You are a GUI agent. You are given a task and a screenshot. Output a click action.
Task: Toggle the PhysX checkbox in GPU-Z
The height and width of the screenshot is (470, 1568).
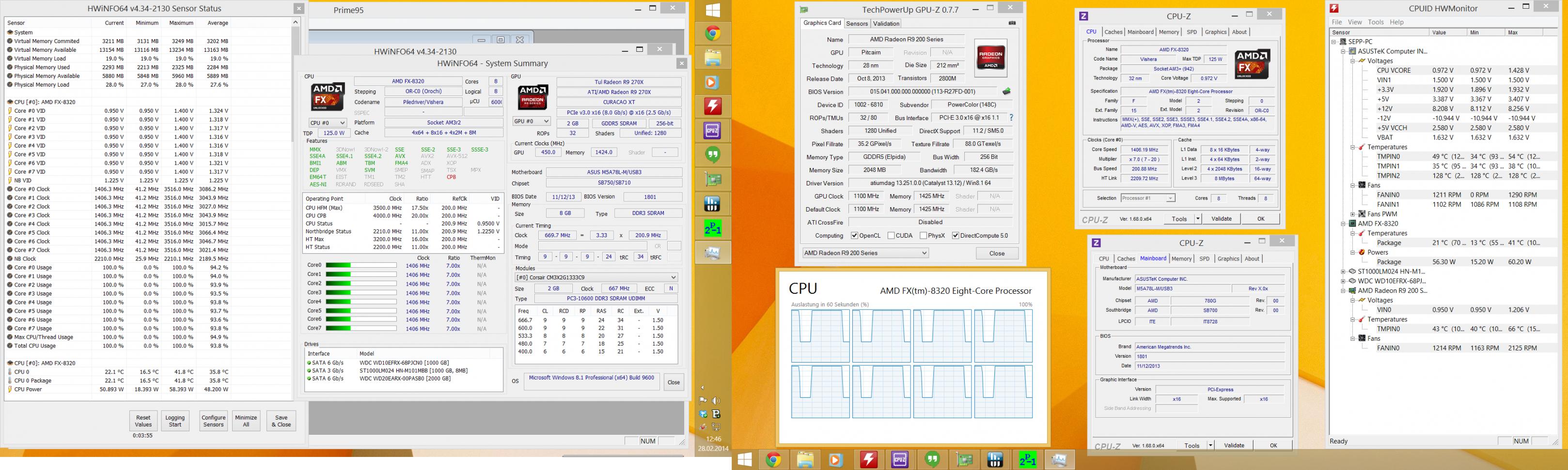pyautogui.click(x=924, y=235)
